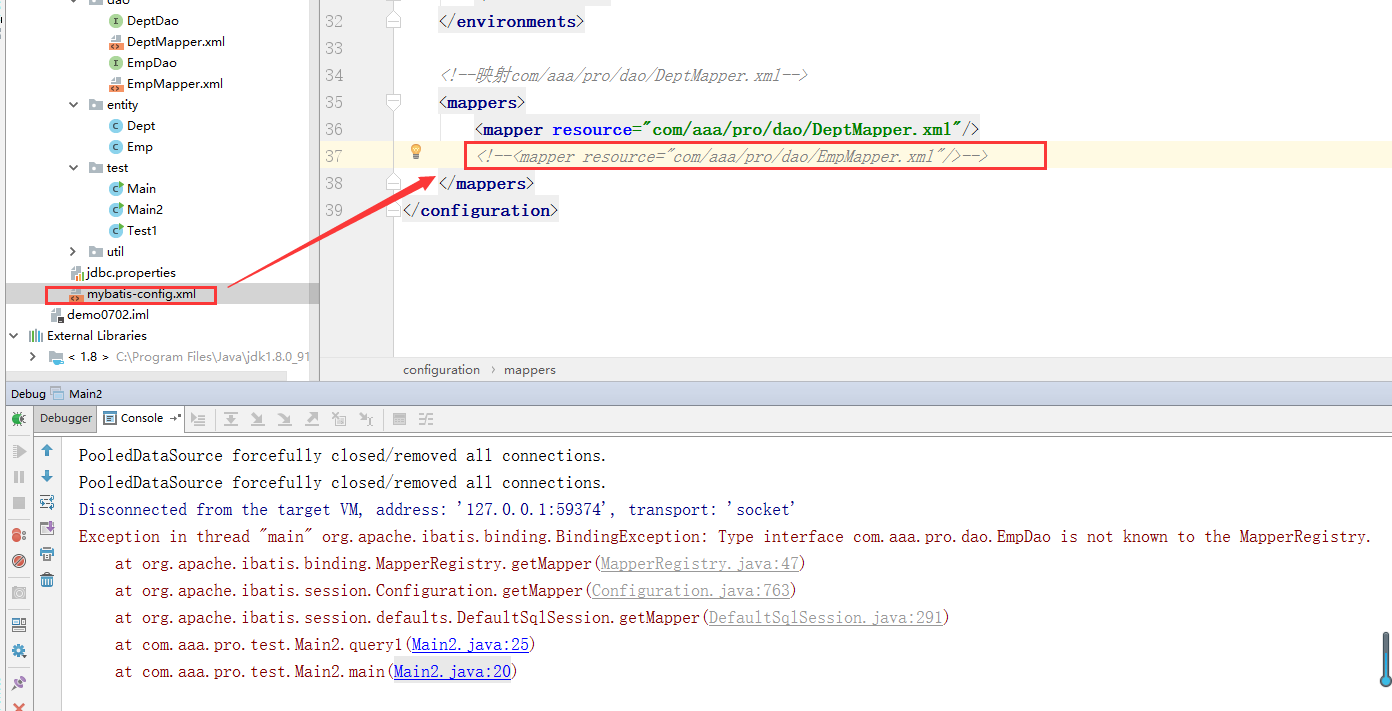Open Configuration.java:763 stack trace link
The image size is (1392, 711).
pos(690,591)
